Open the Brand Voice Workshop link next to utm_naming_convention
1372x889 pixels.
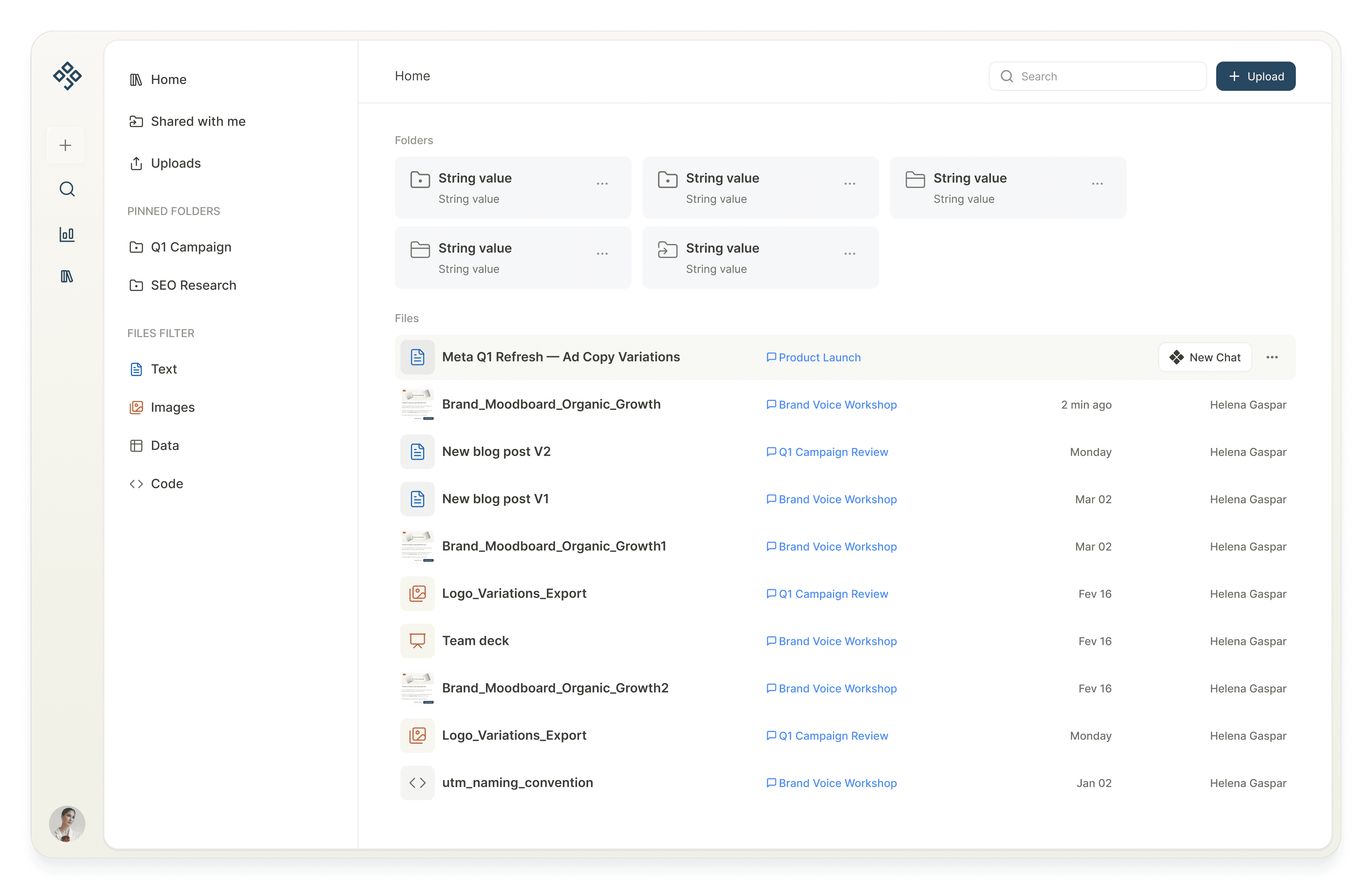[837, 783]
